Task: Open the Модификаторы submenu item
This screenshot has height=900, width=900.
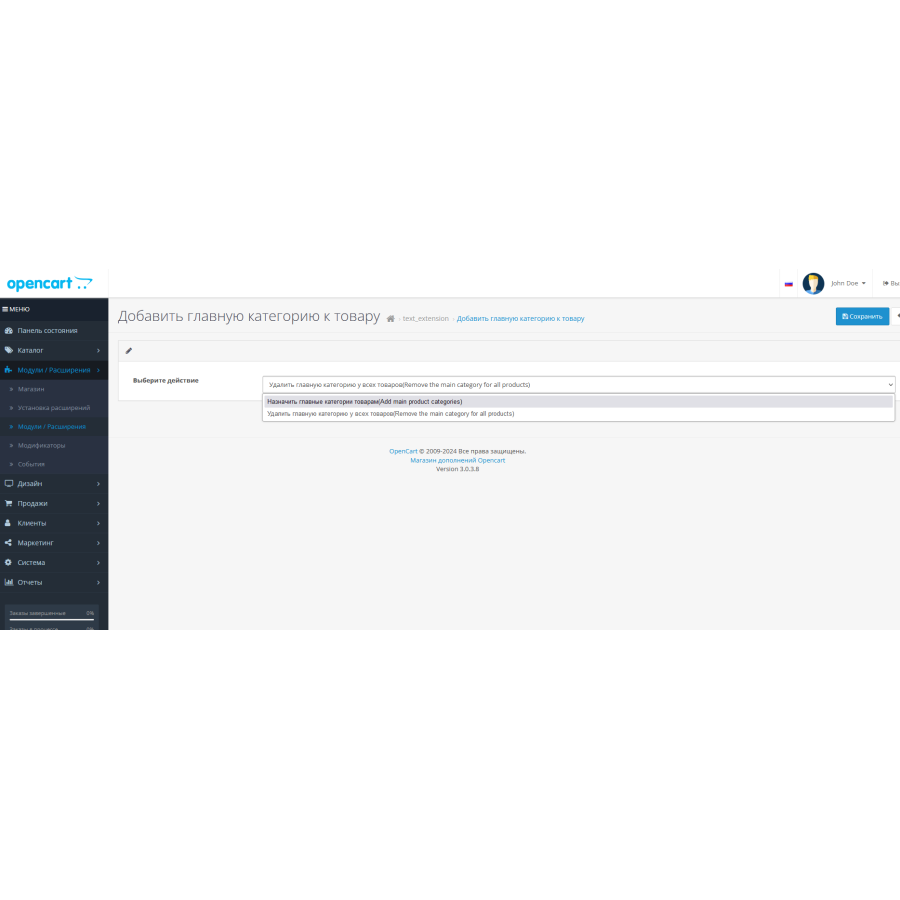Action: (x=41, y=445)
